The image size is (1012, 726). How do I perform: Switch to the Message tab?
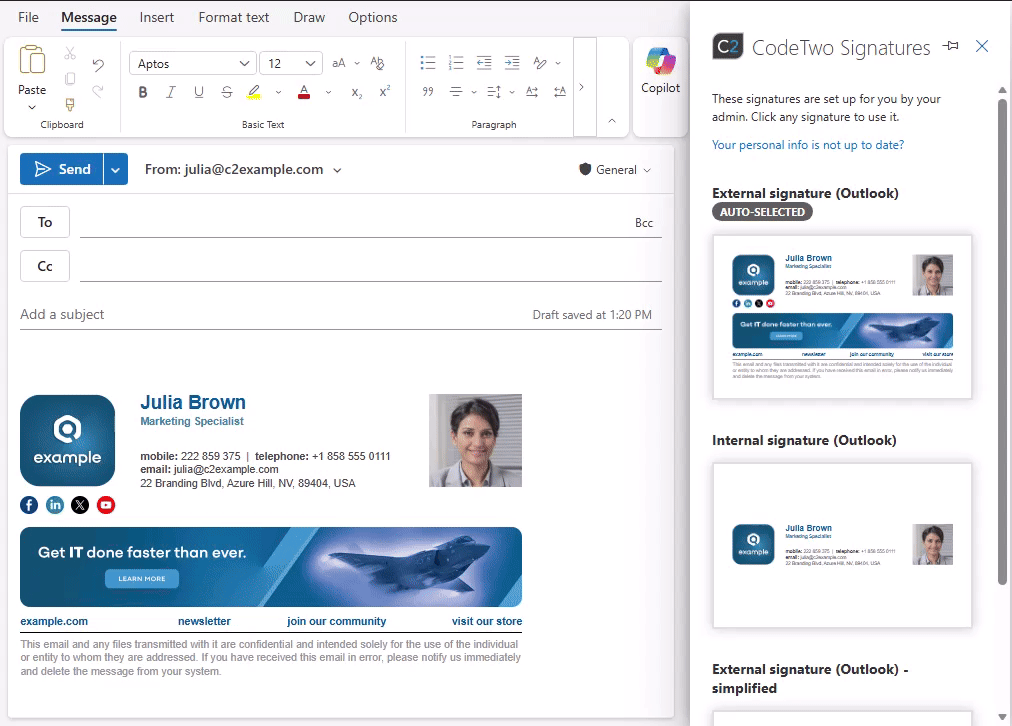pyautogui.click(x=89, y=17)
